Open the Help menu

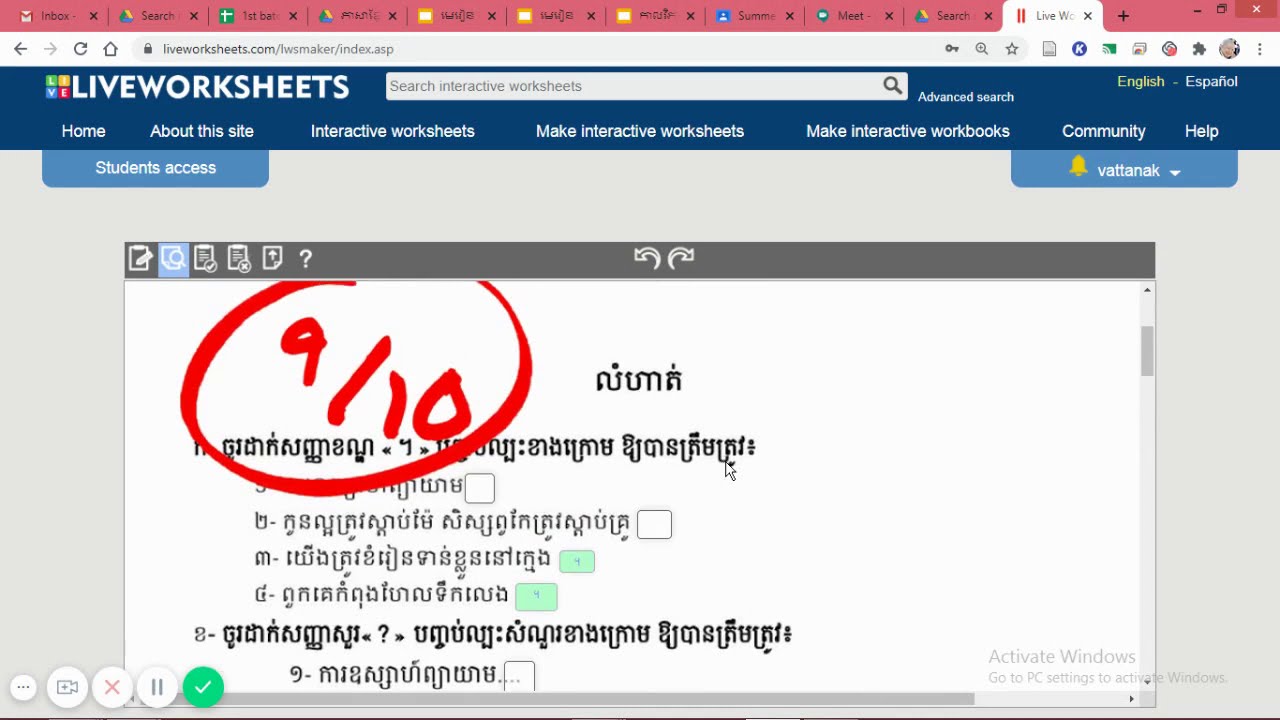pyautogui.click(x=1201, y=131)
